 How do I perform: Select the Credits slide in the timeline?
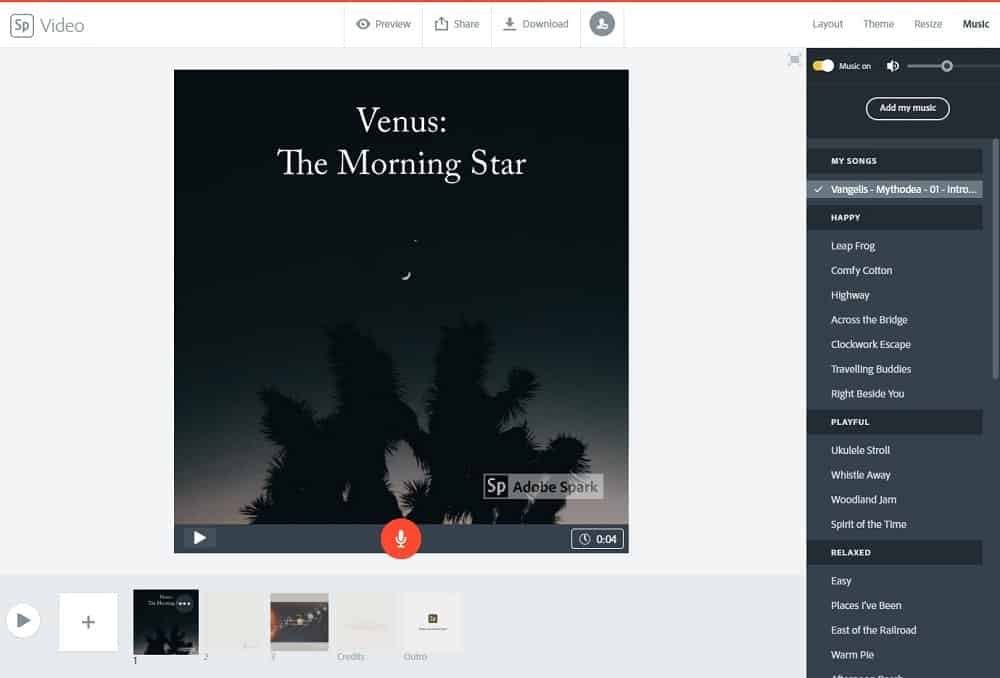coord(365,620)
